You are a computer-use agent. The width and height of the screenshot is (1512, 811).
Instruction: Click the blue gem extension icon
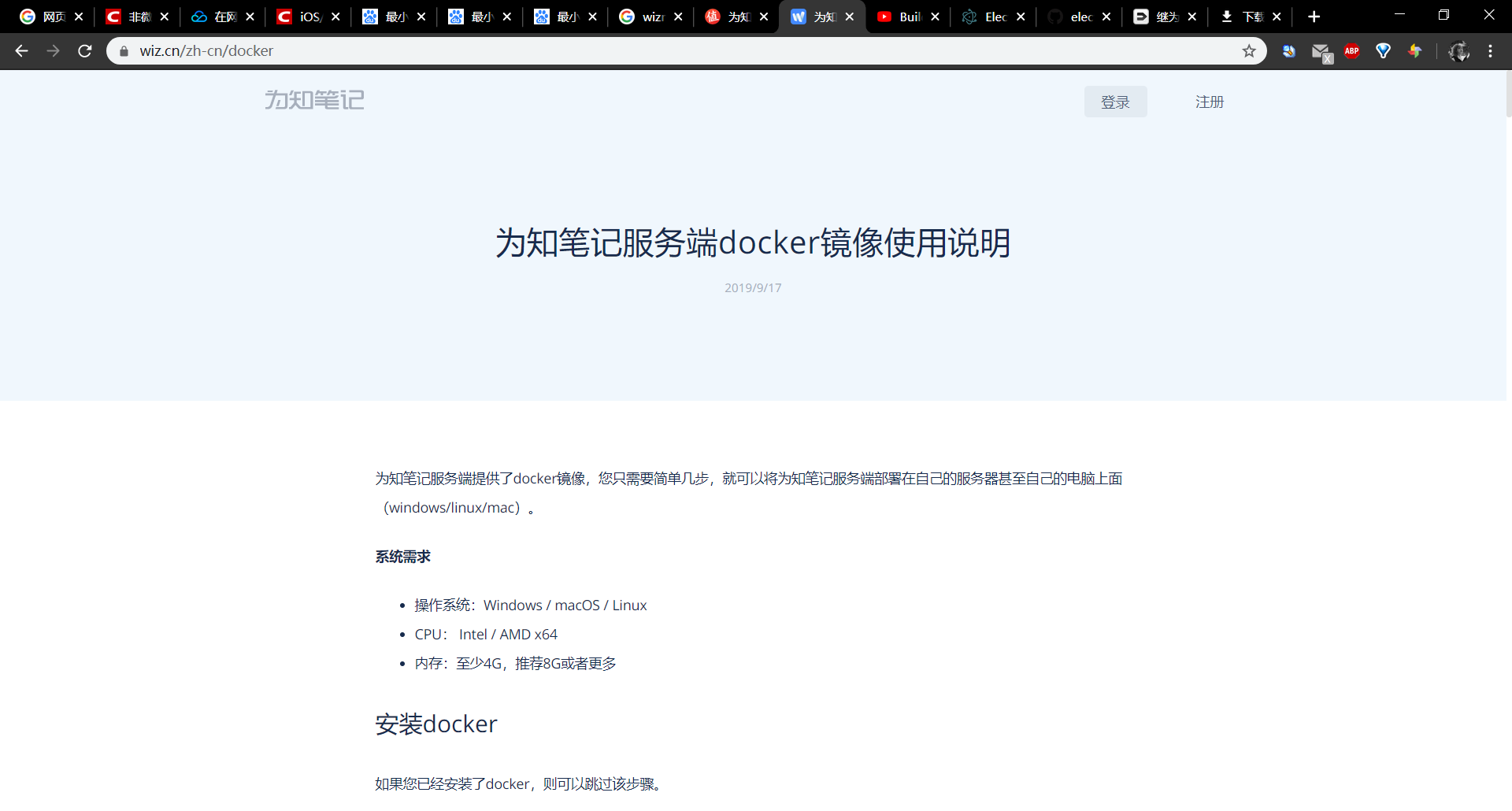pyautogui.click(x=1384, y=51)
